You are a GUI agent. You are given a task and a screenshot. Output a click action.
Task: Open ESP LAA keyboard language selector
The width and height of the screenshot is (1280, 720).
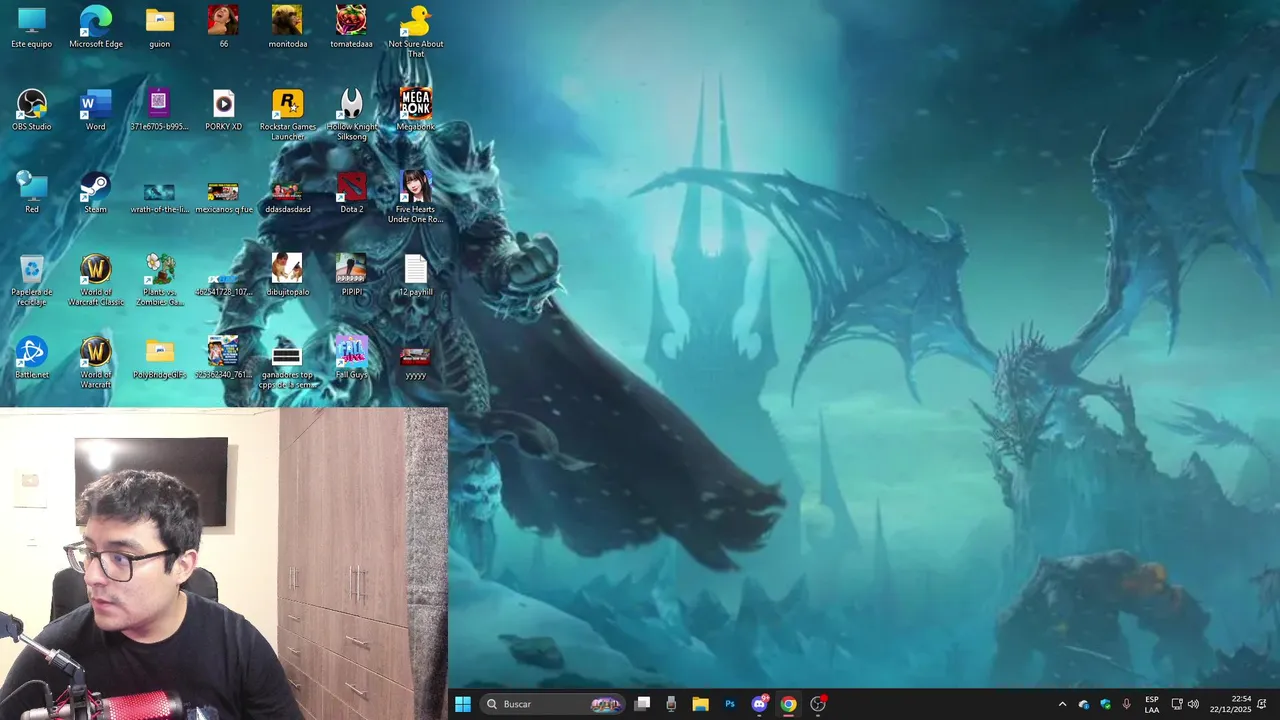(x=1152, y=704)
